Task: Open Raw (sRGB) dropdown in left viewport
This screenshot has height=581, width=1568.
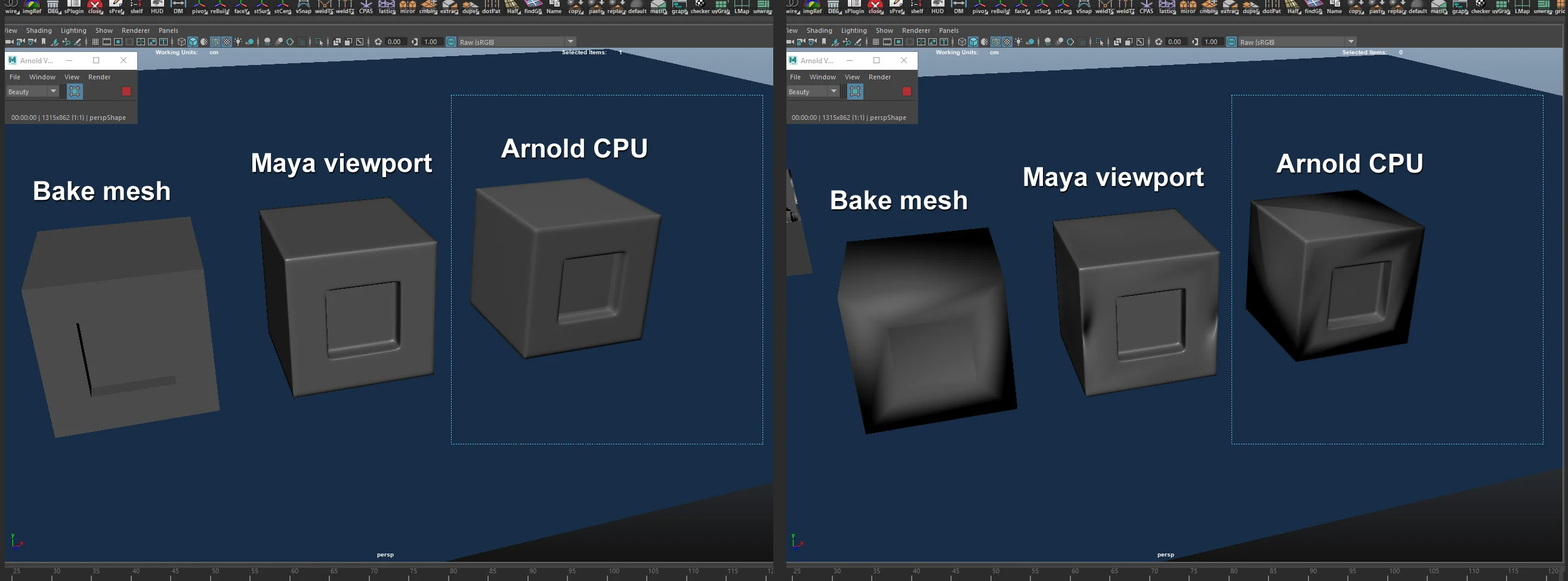Action: point(518,41)
